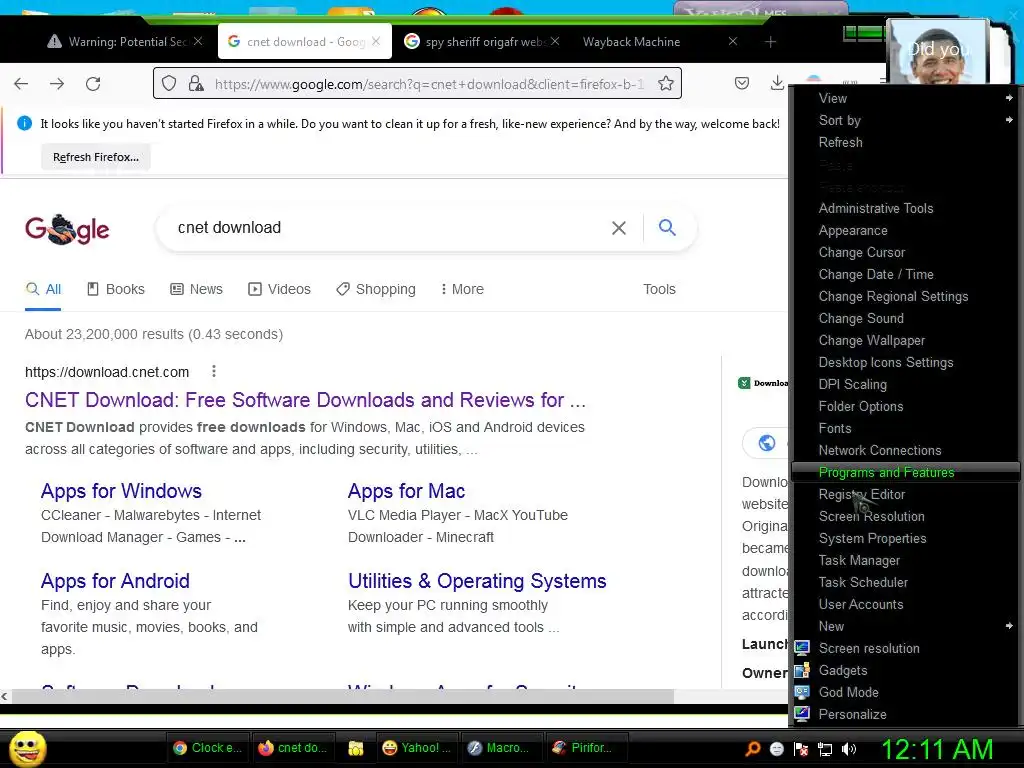Select the News search tab
This screenshot has height=768, width=1024.
coord(197,289)
